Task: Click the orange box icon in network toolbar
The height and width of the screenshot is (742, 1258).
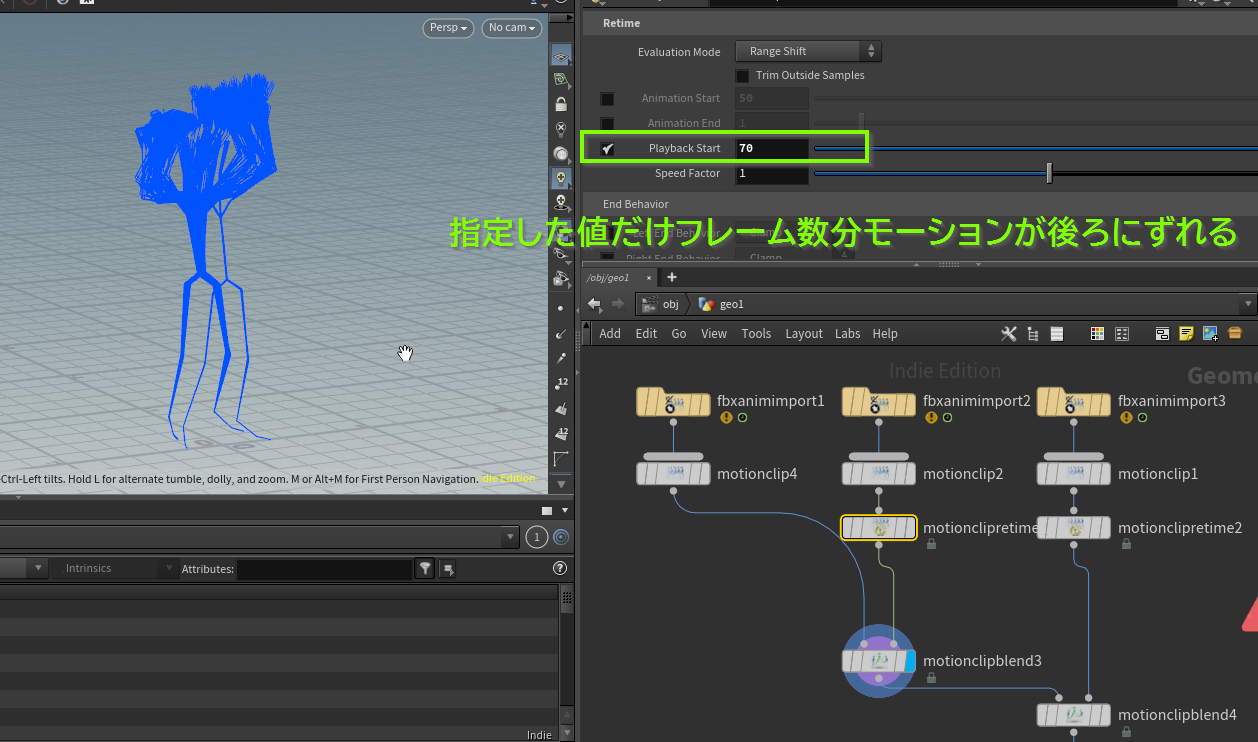Action: [1235, 333]
